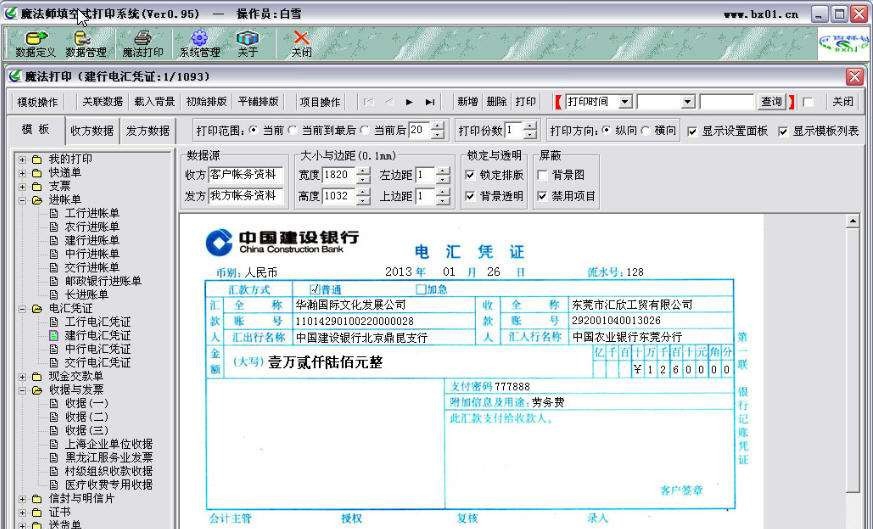Select 收据(一) document icon
This screenshot has height=529, width=873.
point(54,403)
